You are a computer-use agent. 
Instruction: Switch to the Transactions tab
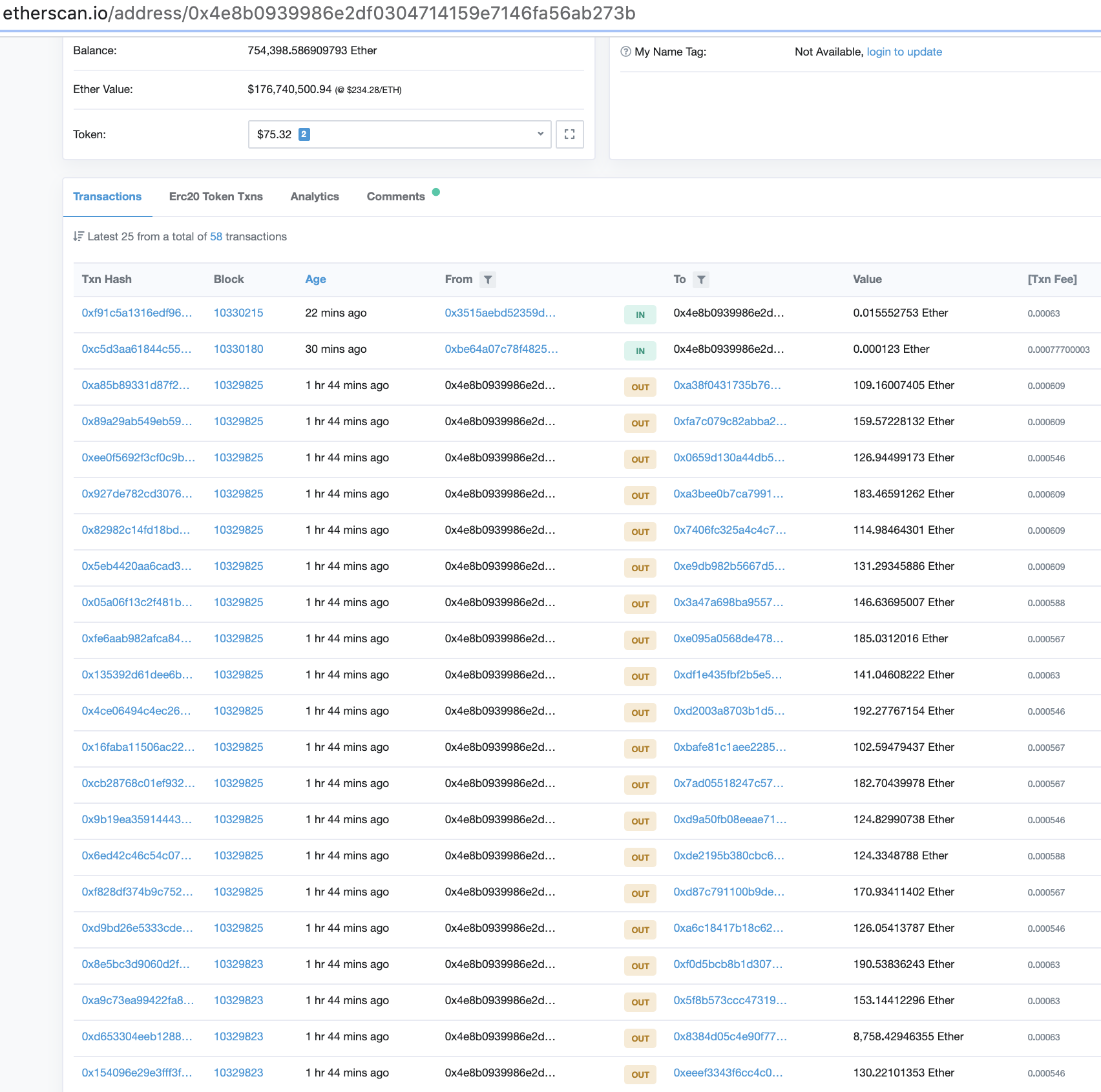(x=107, y=196)
